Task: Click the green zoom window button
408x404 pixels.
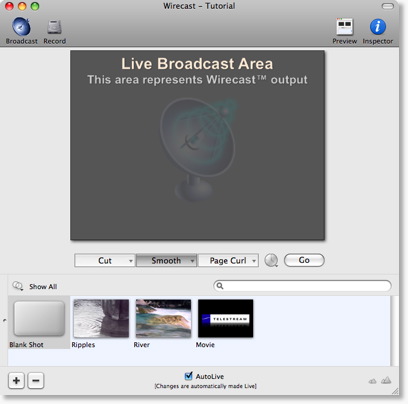Action: [x=35, y=6]
